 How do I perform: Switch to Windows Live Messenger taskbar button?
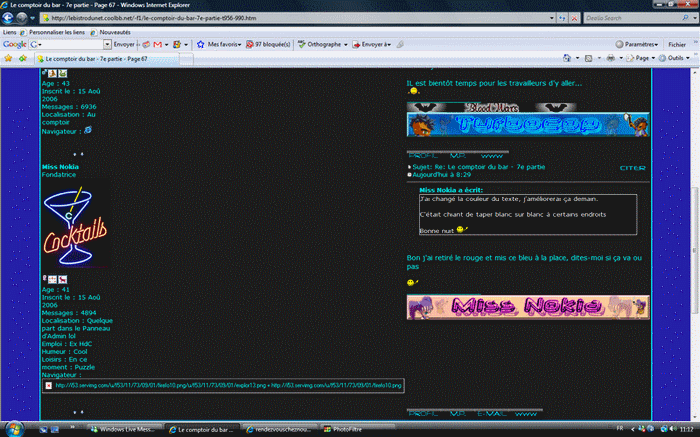click(124, 429)
